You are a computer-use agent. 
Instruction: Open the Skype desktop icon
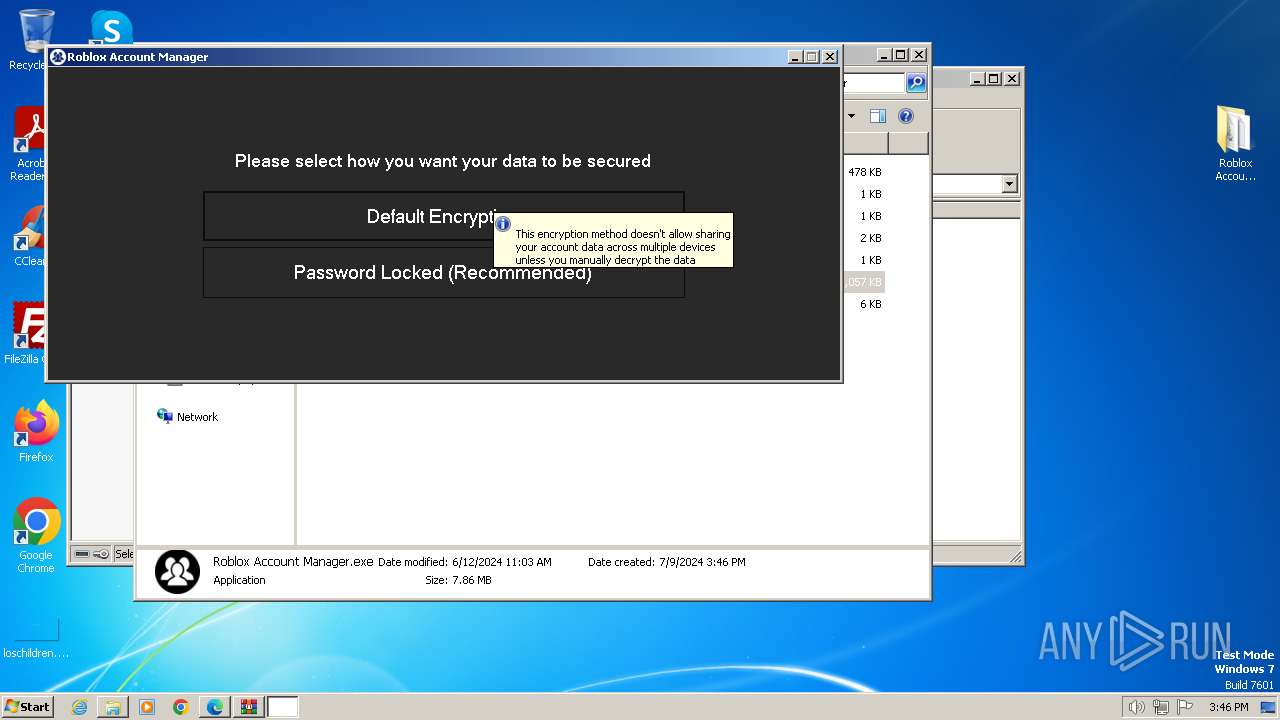pyautogui.click(x=110, y=28)
